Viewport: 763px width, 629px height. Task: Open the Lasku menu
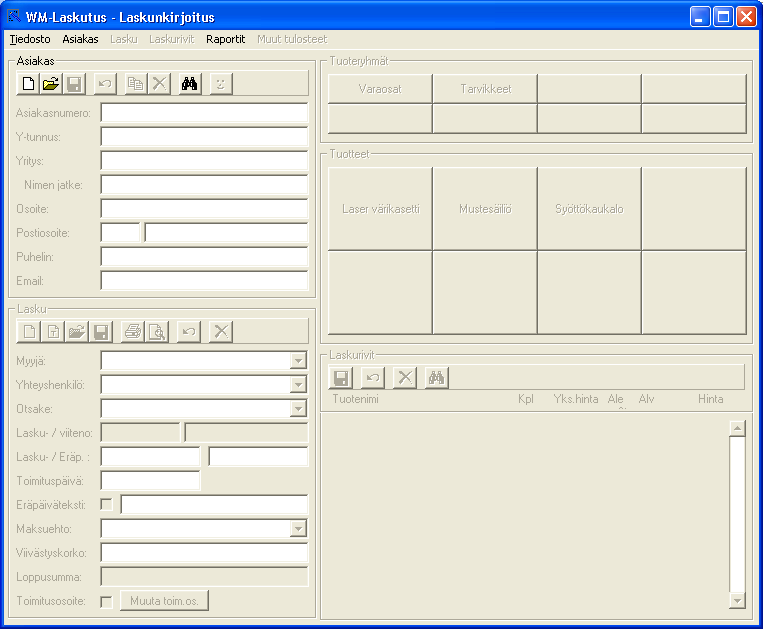[x=124, y=39]
